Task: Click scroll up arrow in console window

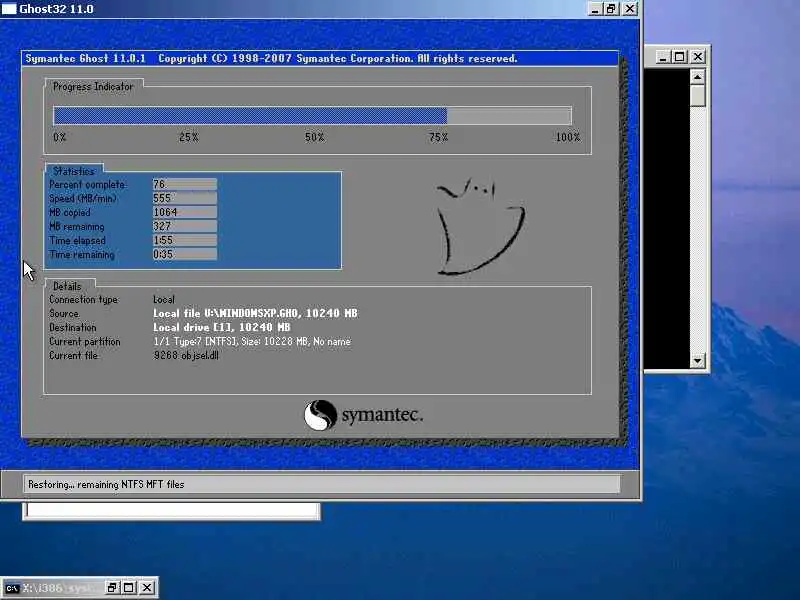Action: (697, 77)
